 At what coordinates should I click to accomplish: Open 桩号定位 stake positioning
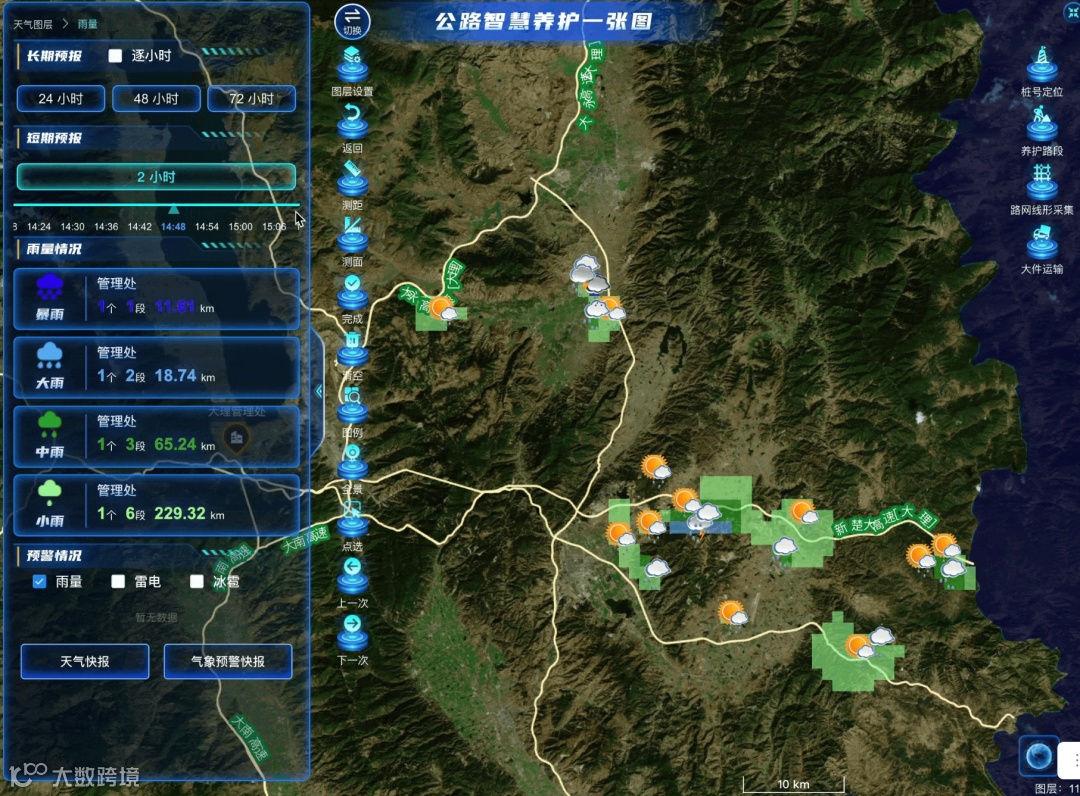tap(1042, 64)
